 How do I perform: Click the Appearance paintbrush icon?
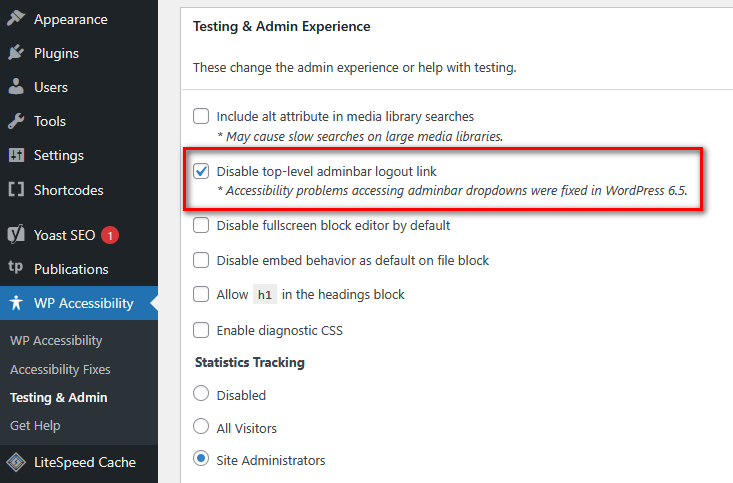(x=16, y=19)
